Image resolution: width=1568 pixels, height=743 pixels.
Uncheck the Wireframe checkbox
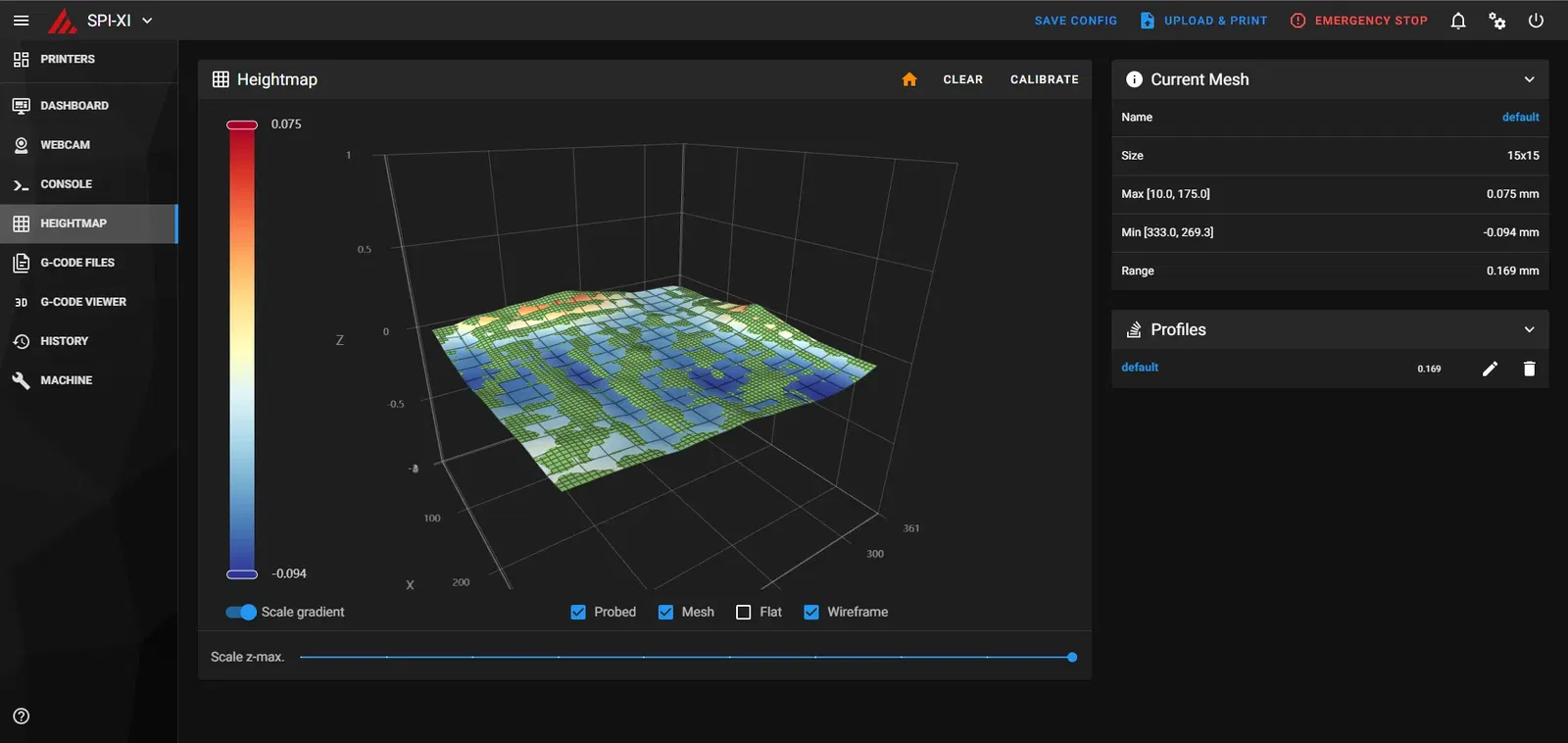click(811, 612)
